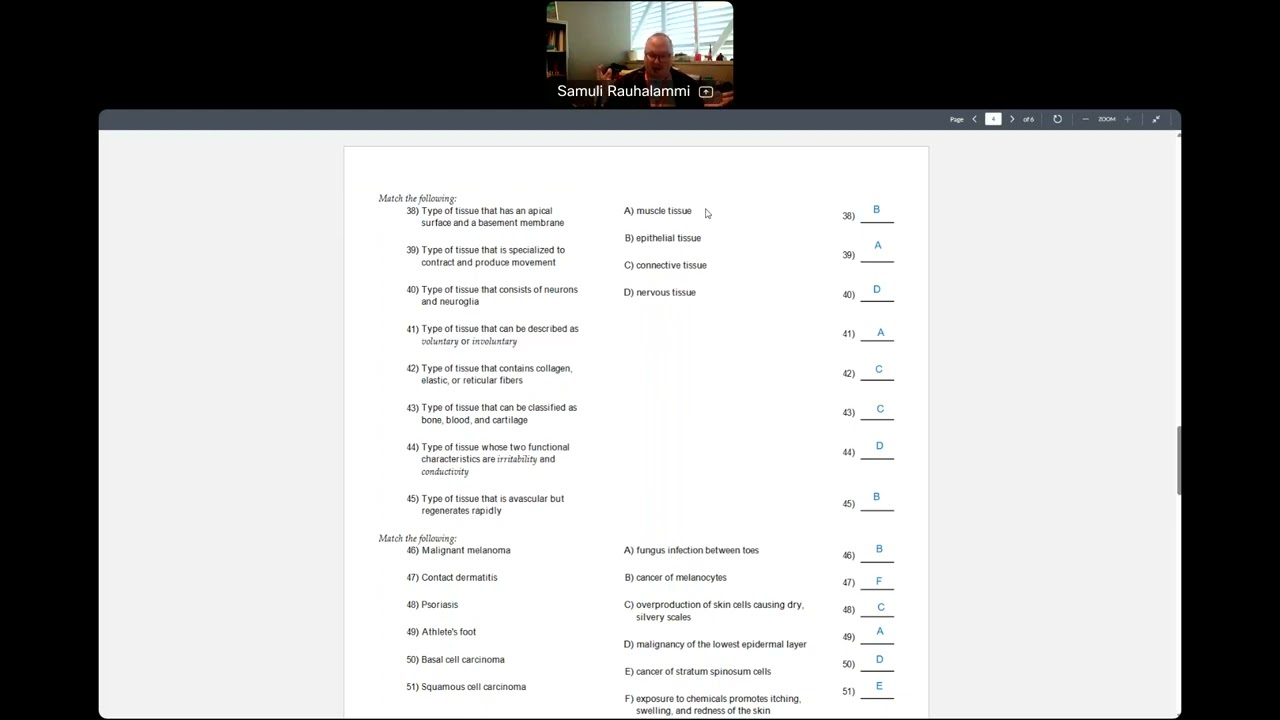Click '48) Psoriasis'
The width and height of the screenshot is (1280, 720).
[432, 605]
